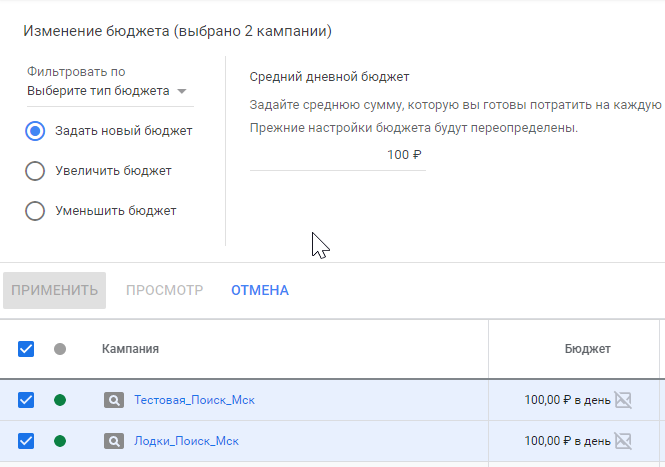Select 'Задать новый бюджет' radio option
Image resolution: width=665 pixels, height=467 pixels.
pyautogui.click(x=35, y=130)
